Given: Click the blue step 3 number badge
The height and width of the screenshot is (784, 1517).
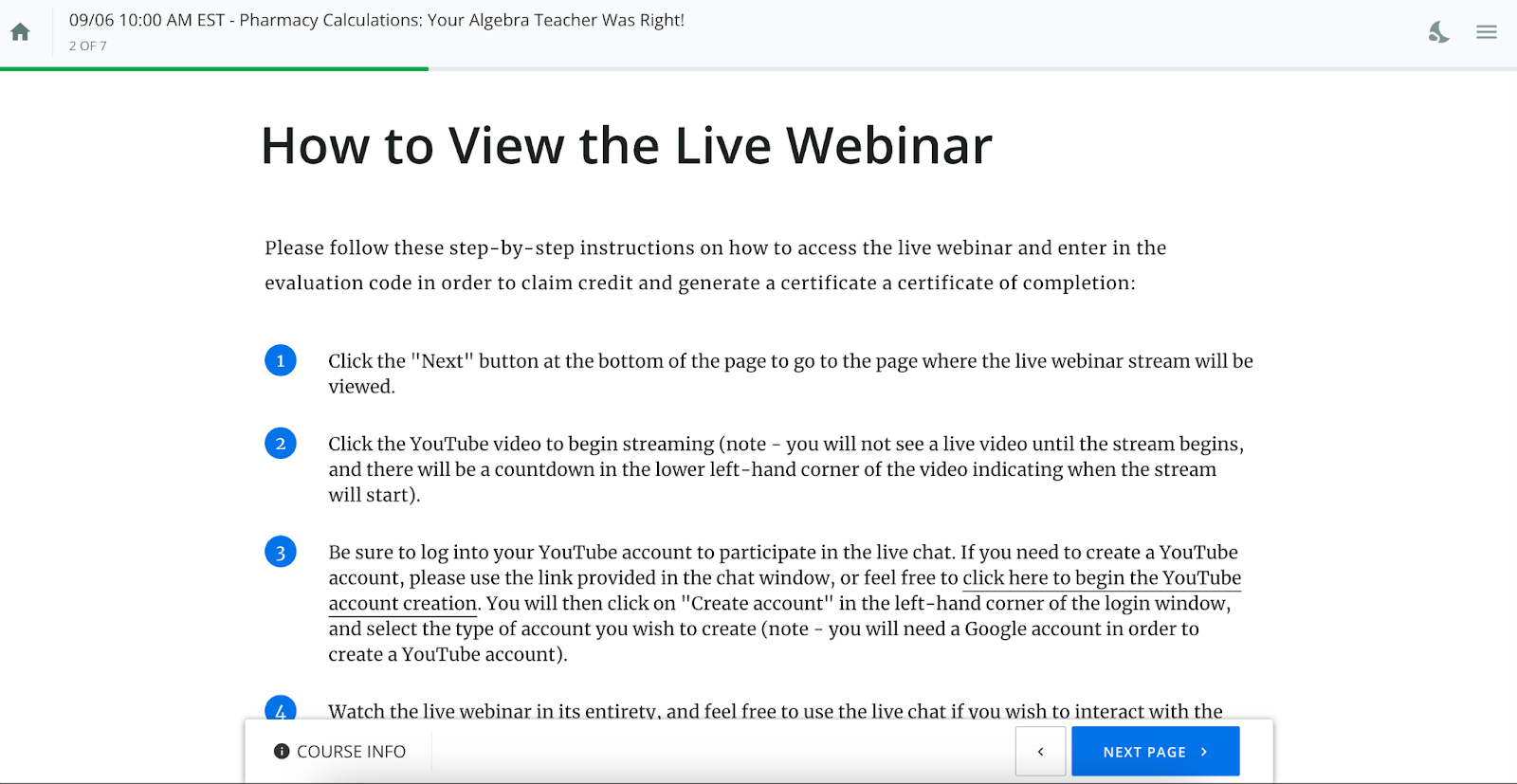Looking at the screenshot, I should pyautogui.click(x=281, y=552).
